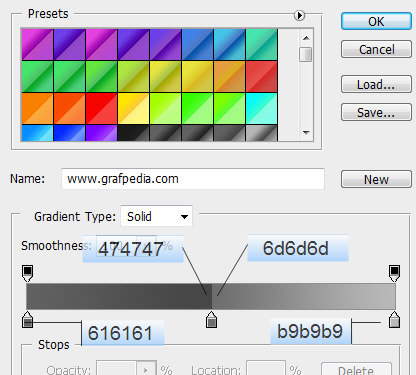This screenshot has width=416, height=375.
Task: Select the black preset in the bottom row
Action: tap(134, 133)
